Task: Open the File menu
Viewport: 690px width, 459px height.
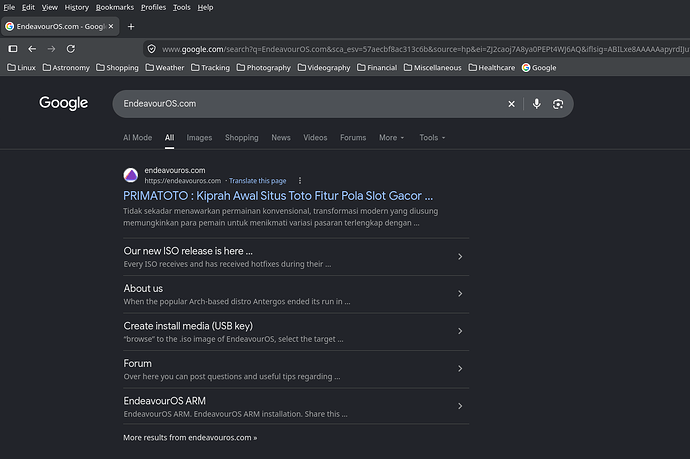Action: point(9,7)
